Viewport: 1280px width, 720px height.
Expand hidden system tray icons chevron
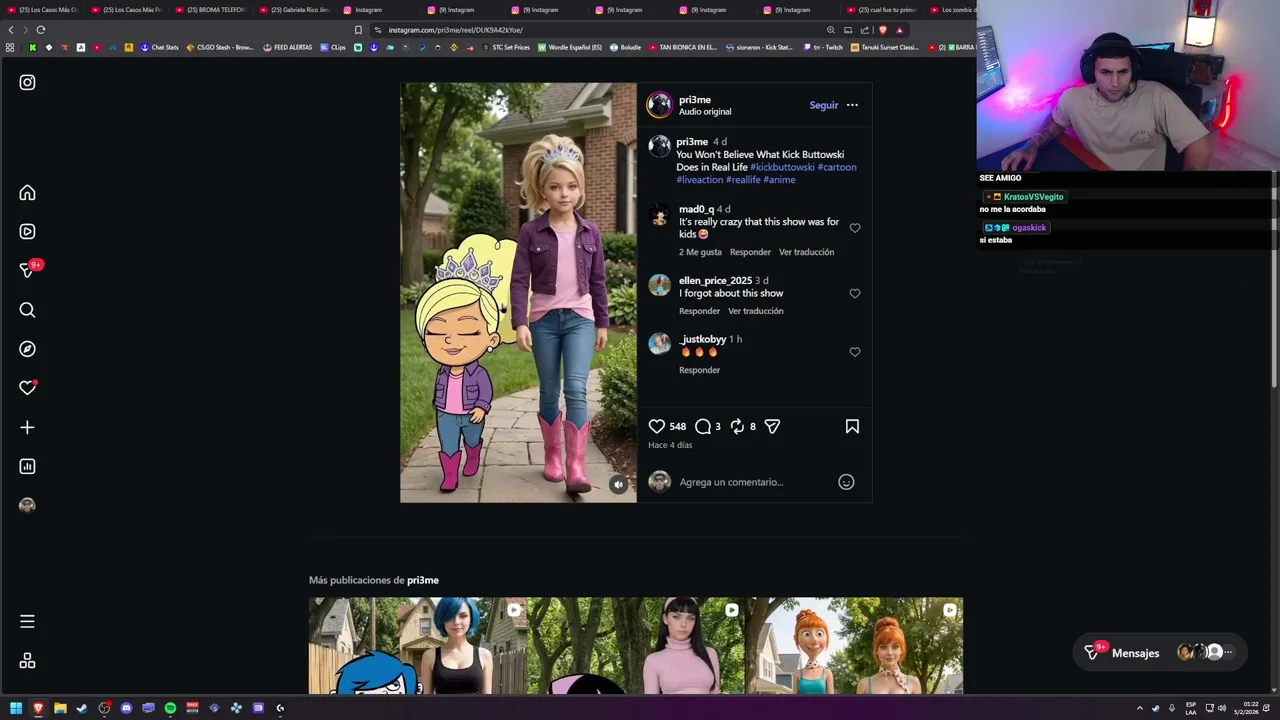pyautogui.click(x=1139, y=708)
